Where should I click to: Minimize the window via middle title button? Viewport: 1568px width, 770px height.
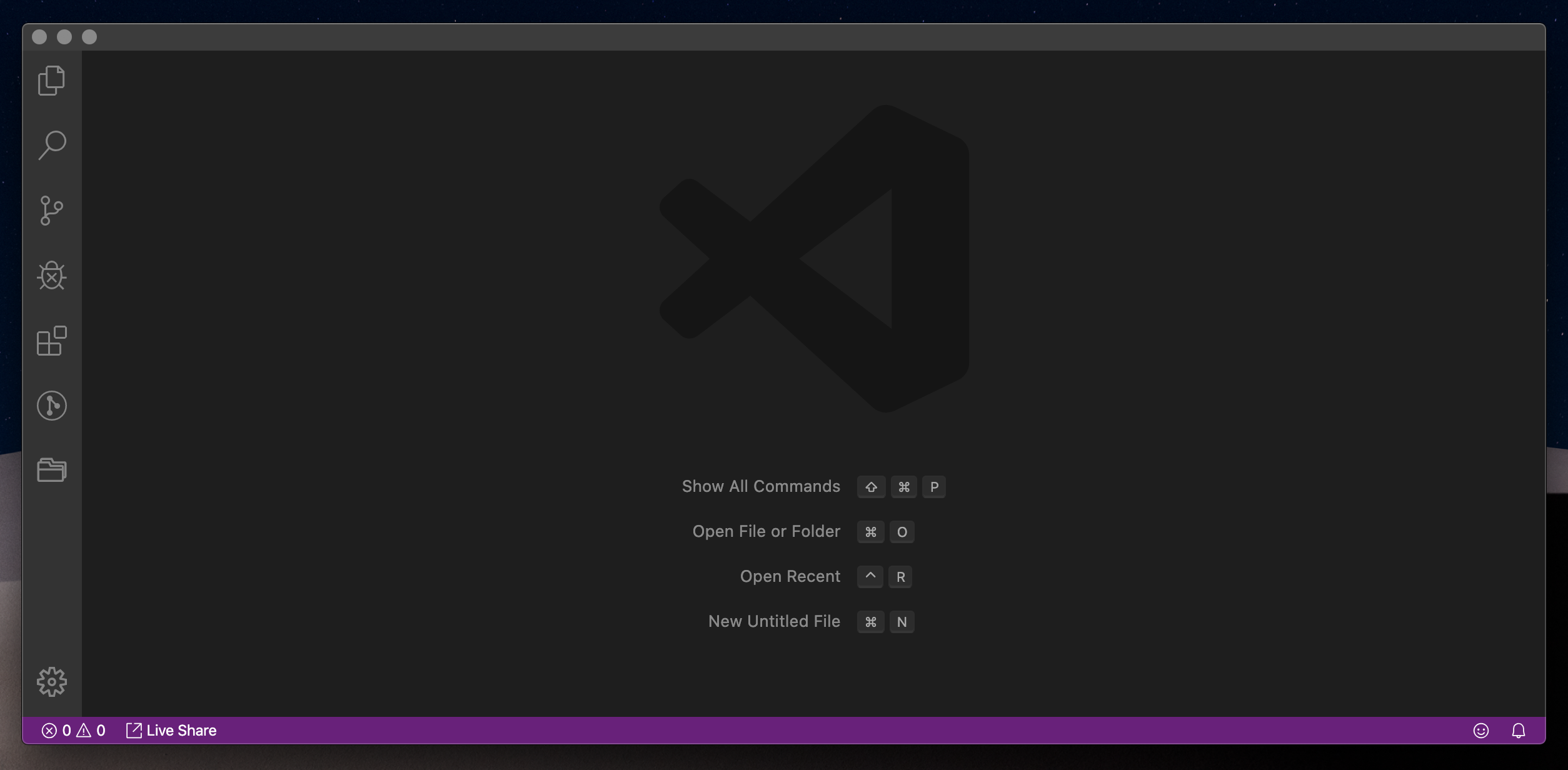pos(64,37)
